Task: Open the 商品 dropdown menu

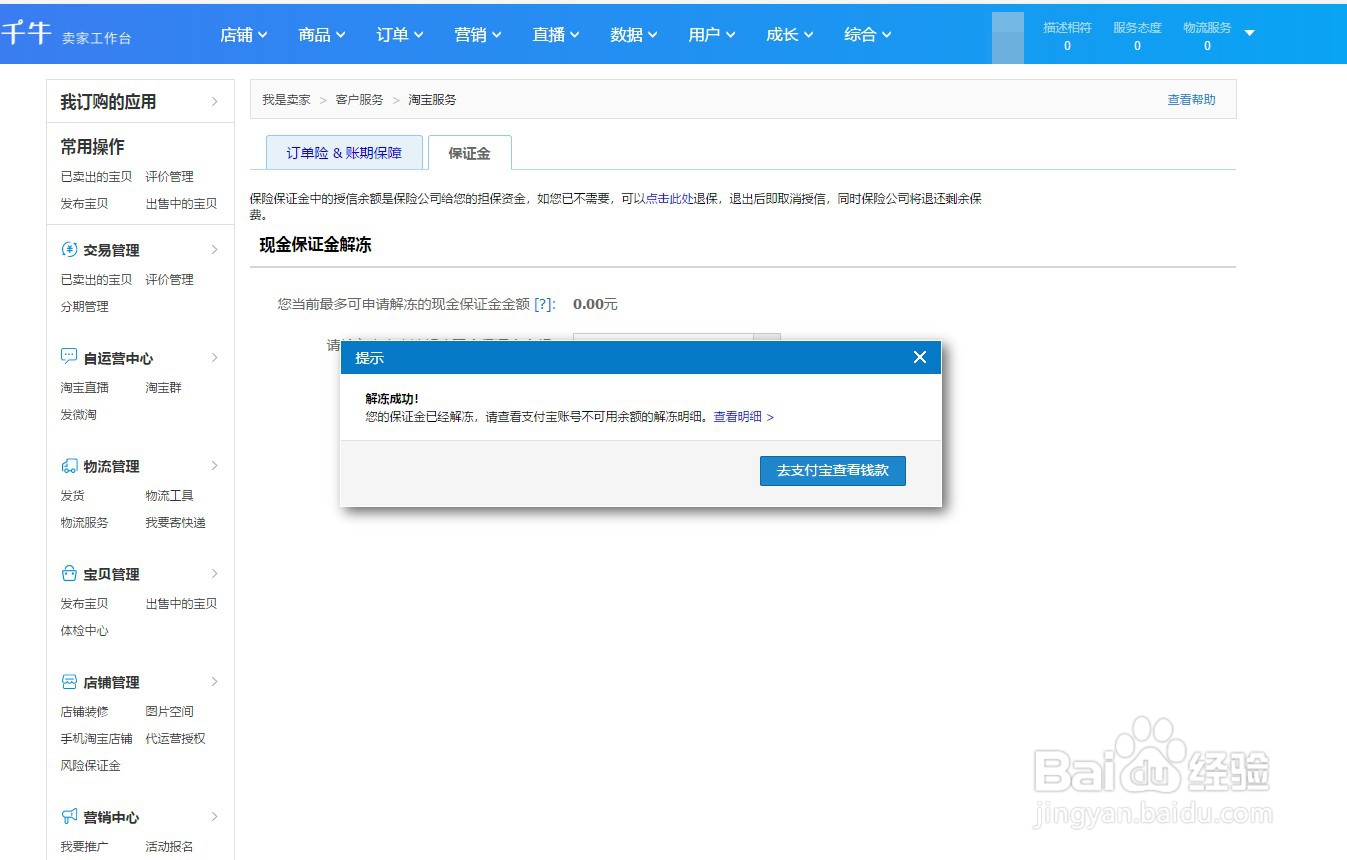Action: pos(322,35)
